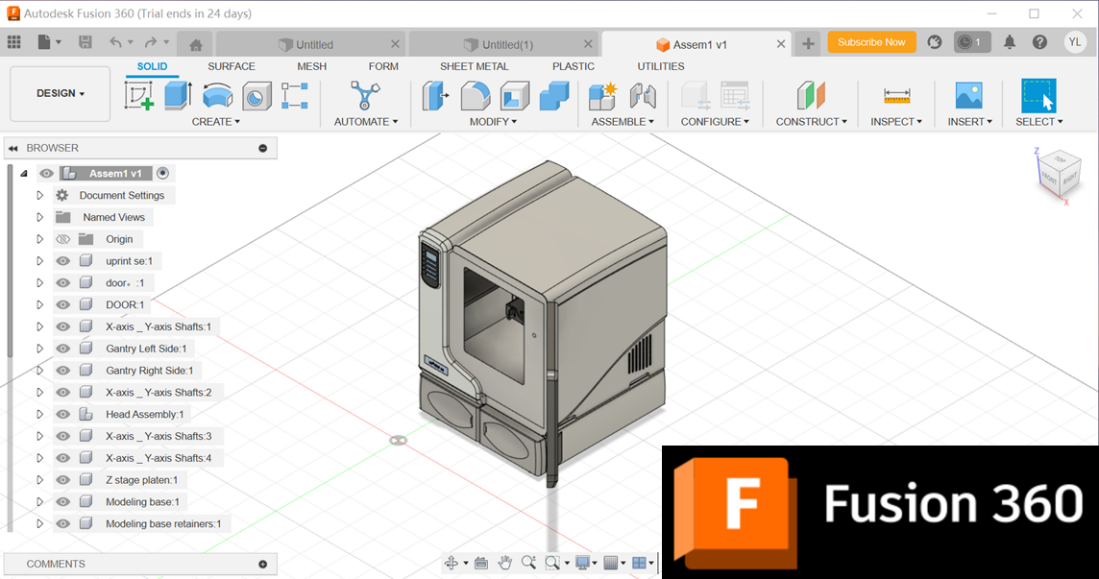Image resolution: width=1099 pixels, height=579 pixels.
Task: Open the YL user profile
Action: 1074,42
